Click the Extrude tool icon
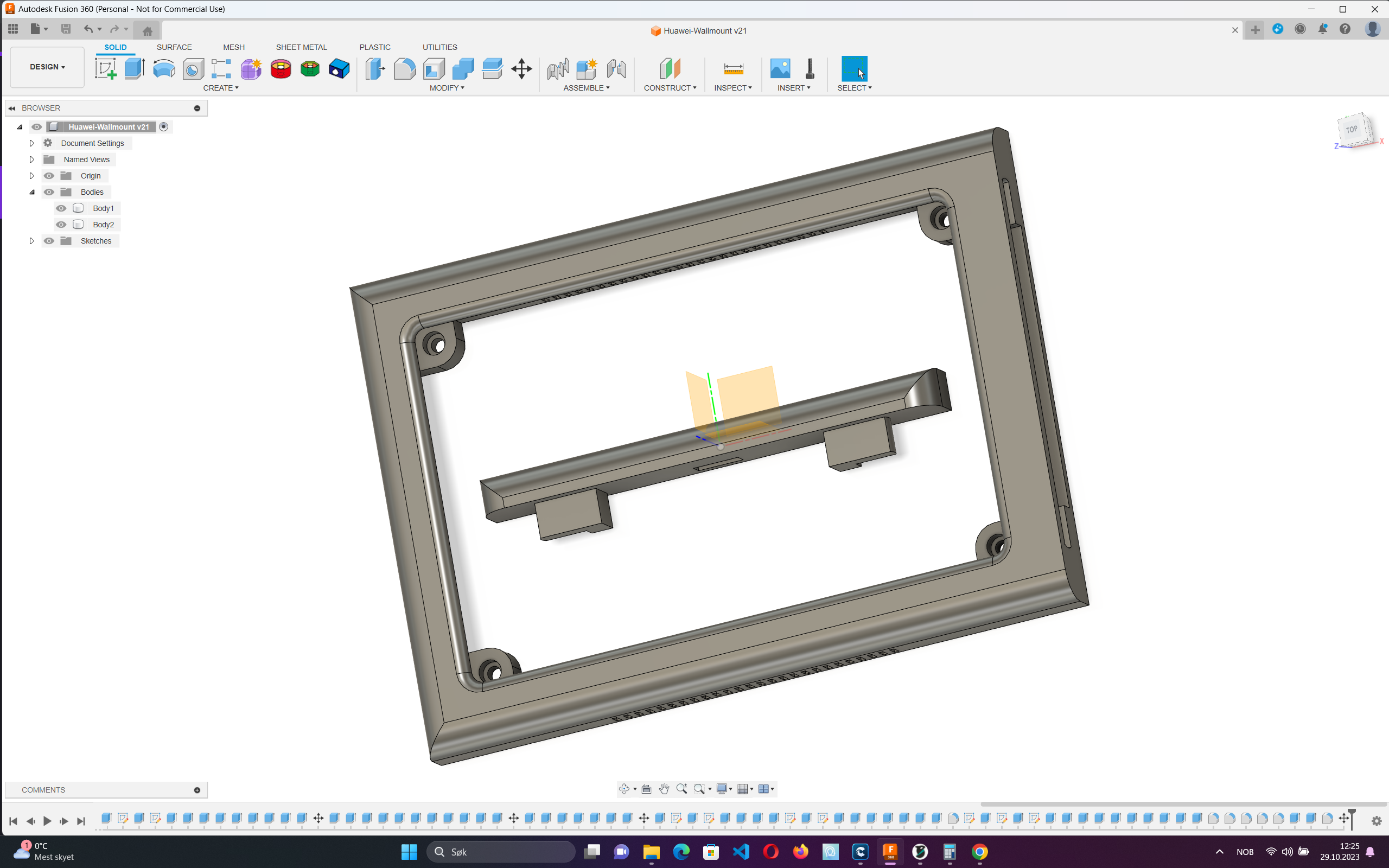Image resolution: width=1389 pixels, height=868 pixels. [134, 68]
